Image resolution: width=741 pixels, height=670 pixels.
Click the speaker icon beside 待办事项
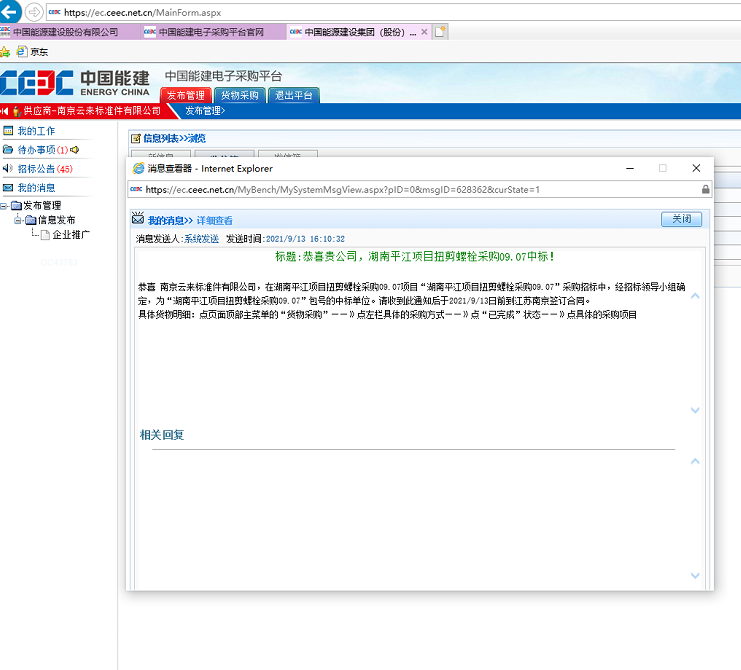pos(75,150)
